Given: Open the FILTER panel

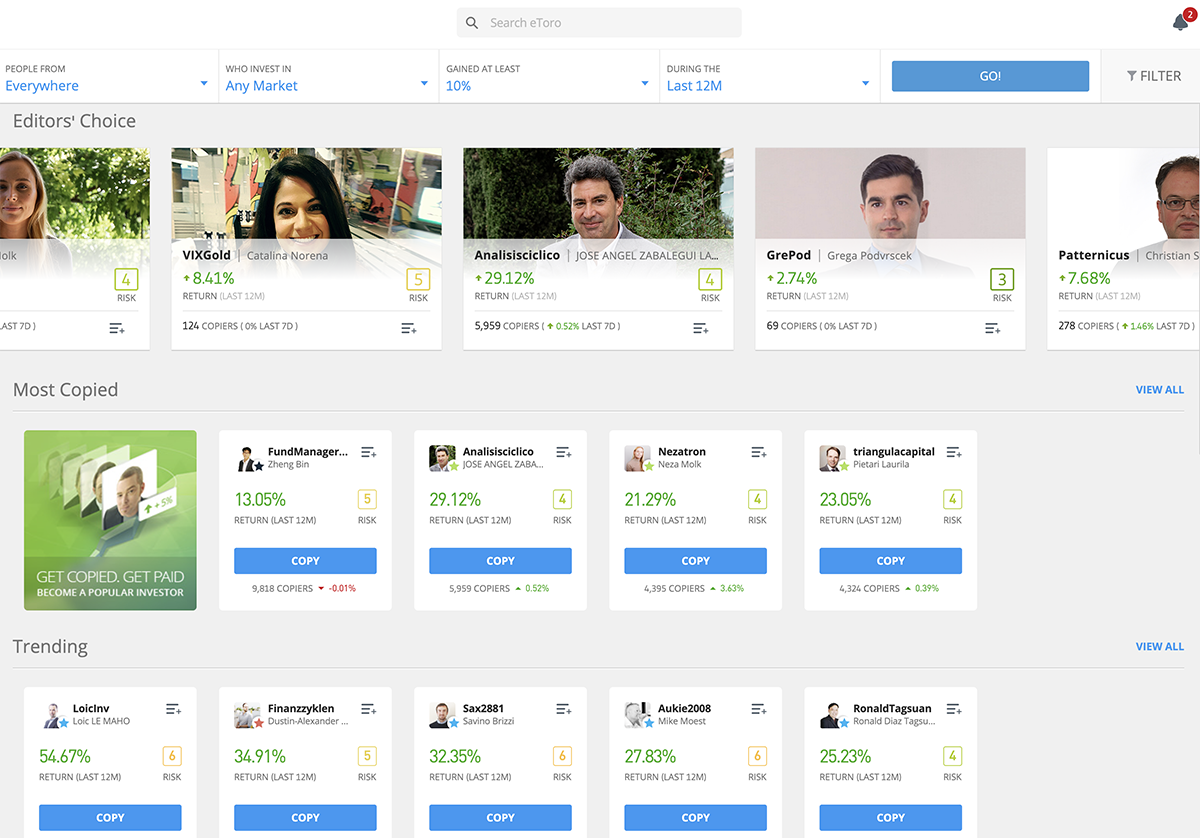Looking at the screenshot, I should click(x=1153, y=76).
